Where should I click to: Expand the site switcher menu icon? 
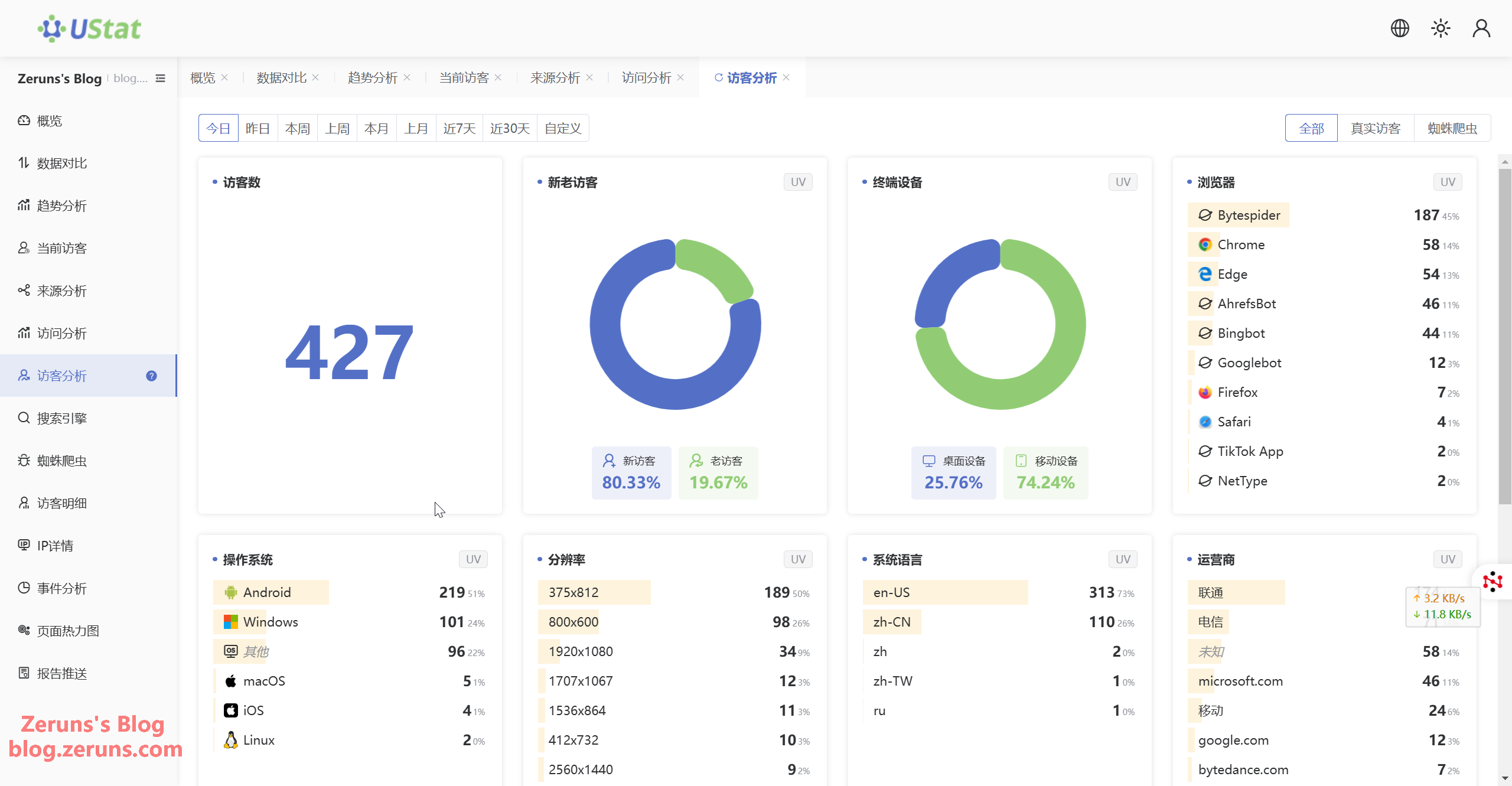pos(160,79)
